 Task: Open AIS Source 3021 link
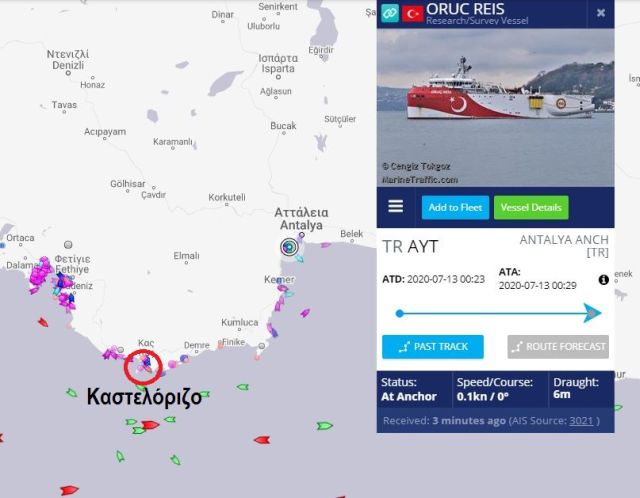tap(581, 421)
